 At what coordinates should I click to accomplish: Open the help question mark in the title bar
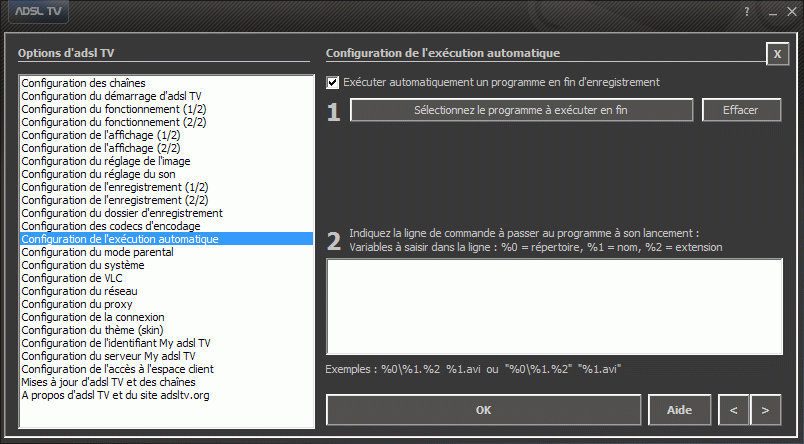pos(747,11)
